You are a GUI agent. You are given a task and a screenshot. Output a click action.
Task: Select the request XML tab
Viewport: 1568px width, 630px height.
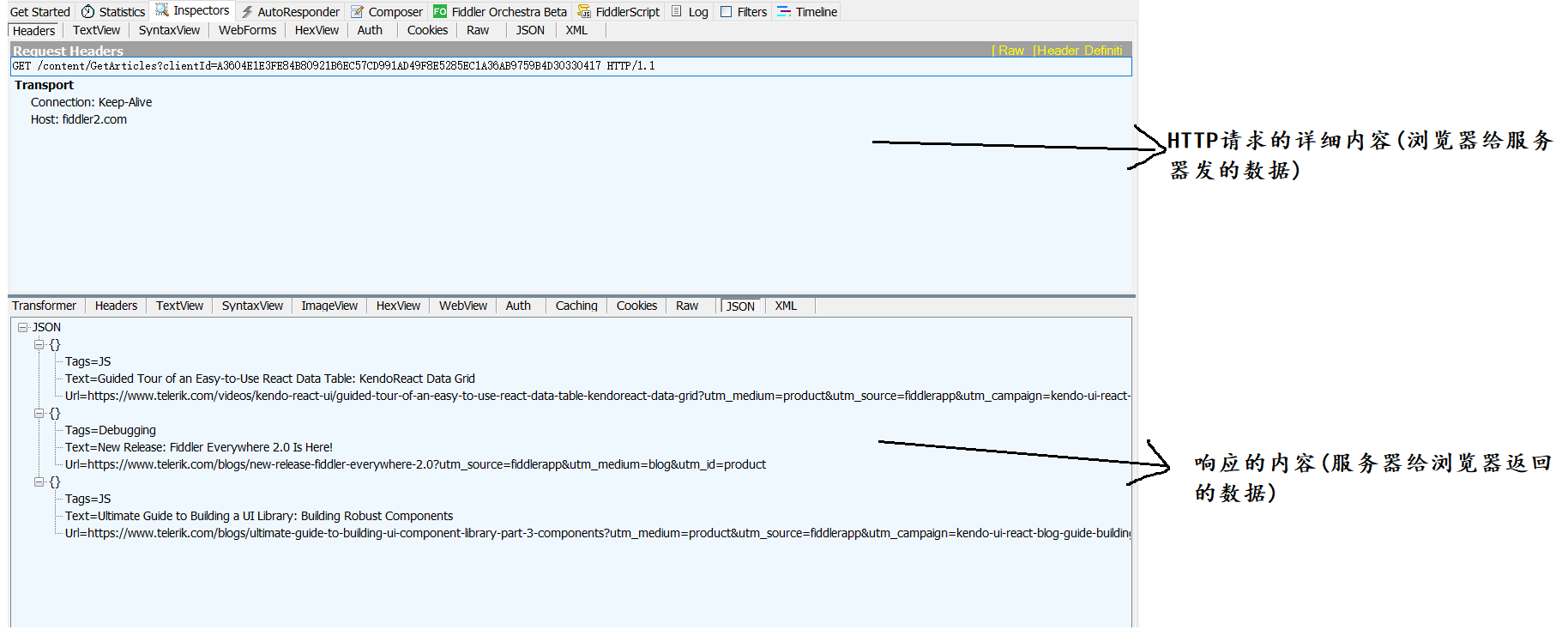pos(576,30)
